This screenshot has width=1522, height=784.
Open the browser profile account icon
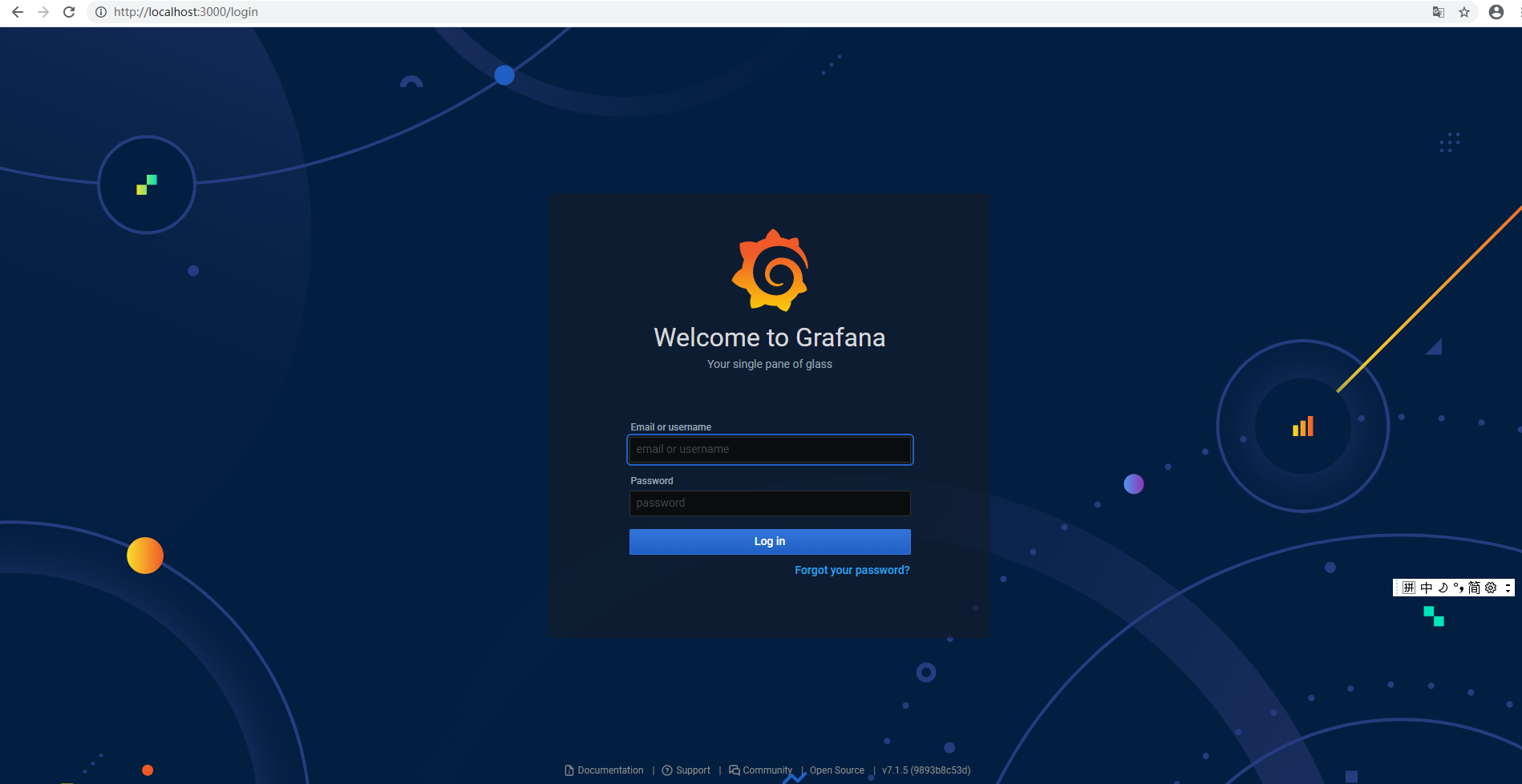(x=1496, y=12)
